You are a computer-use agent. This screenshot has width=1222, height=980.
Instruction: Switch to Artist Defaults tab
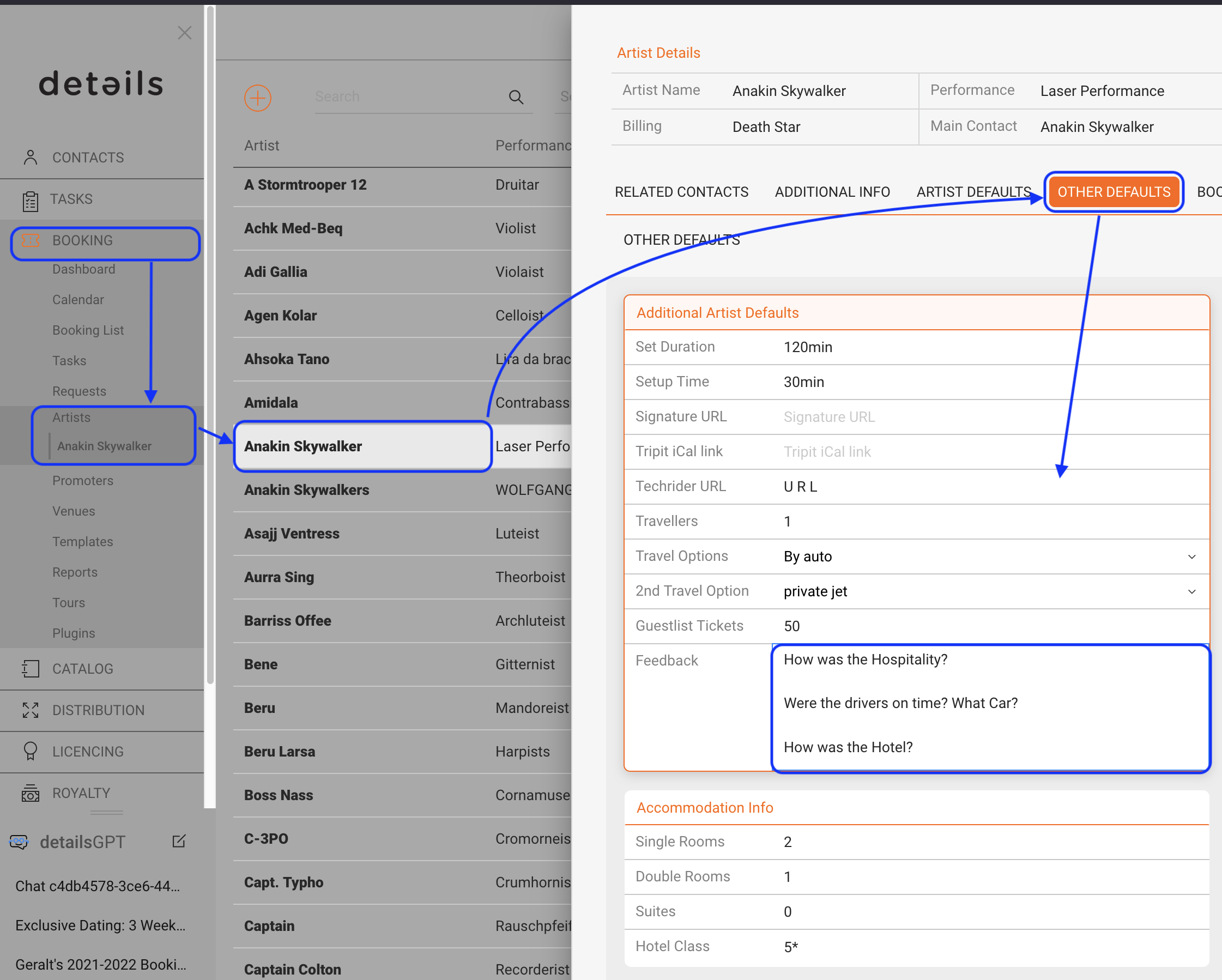coord(974,192)
